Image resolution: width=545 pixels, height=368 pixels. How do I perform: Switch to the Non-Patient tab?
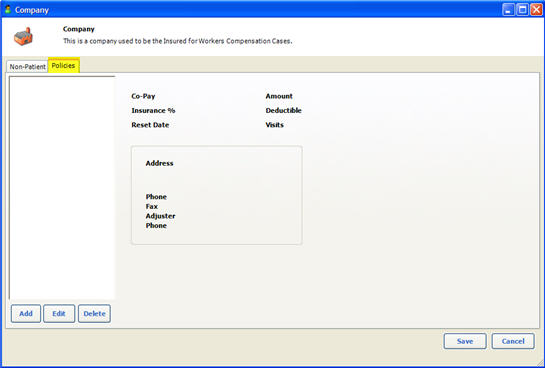coord(27,66)
